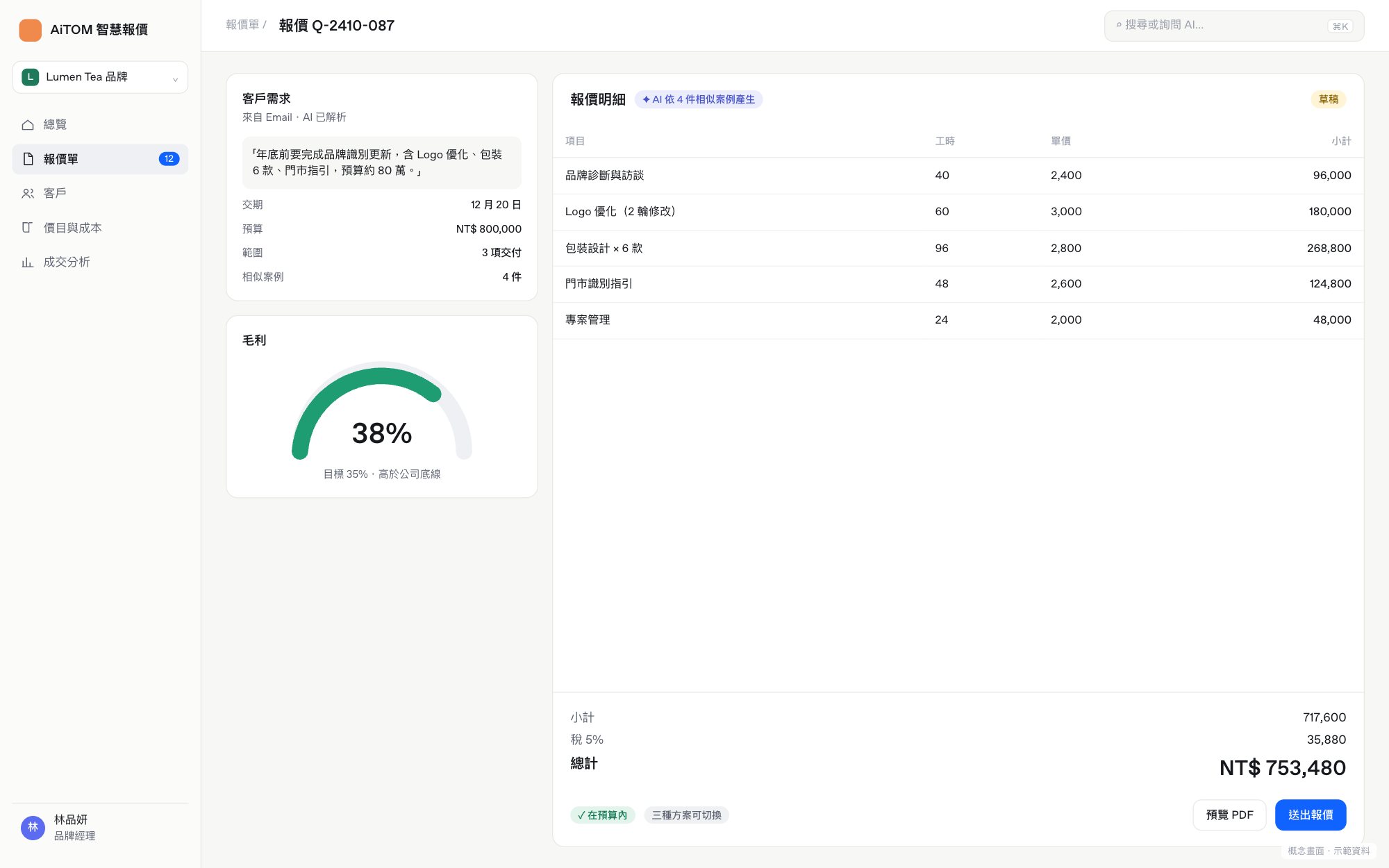The width and height of the screenshot is (1389, 868).
Task: Click the 12 月 20 日 due date
Action: [x=496, y=205]
